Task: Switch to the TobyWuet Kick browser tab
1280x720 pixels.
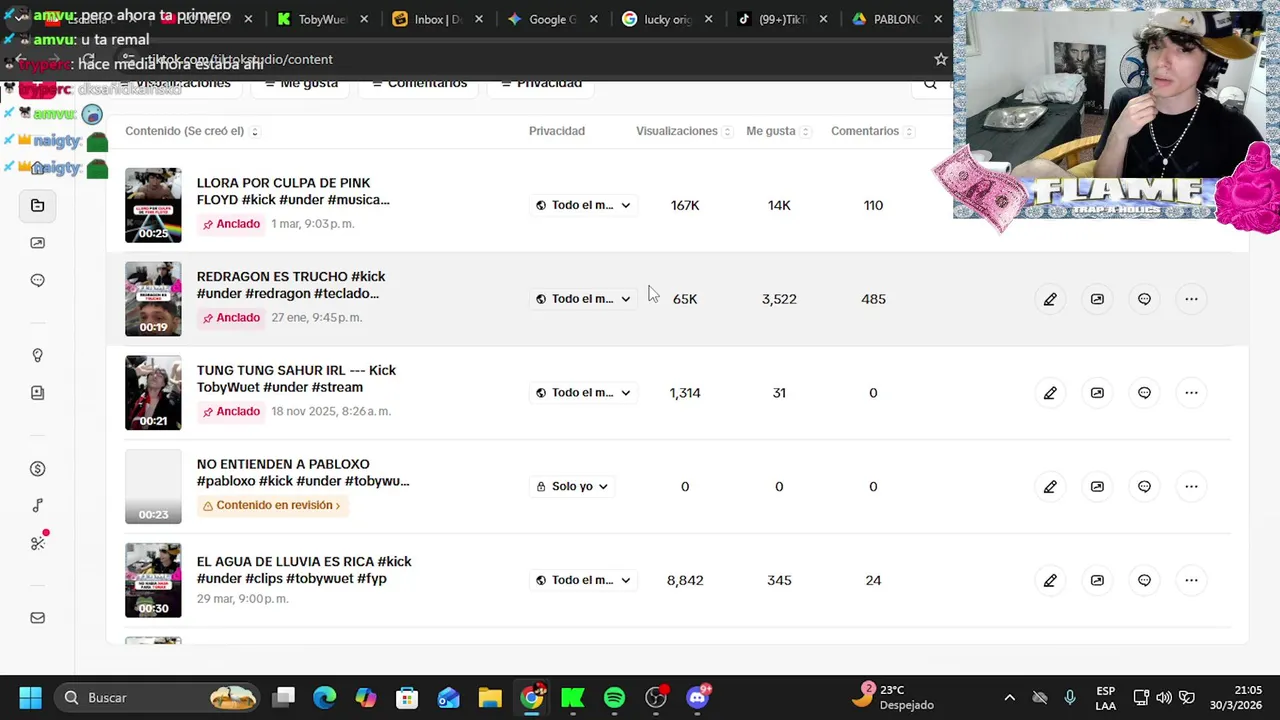Action: [x=322, y=19]
